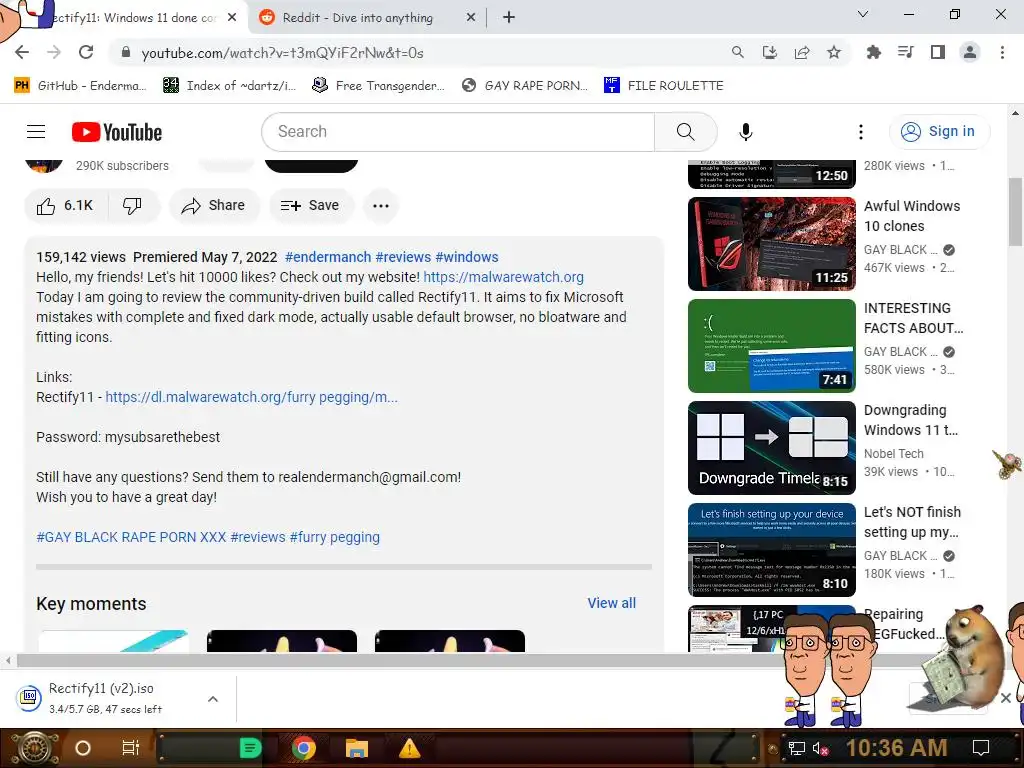Click the YouTube logo
The height and width of the screenshot is (768, 1024).
pos(117,132)
